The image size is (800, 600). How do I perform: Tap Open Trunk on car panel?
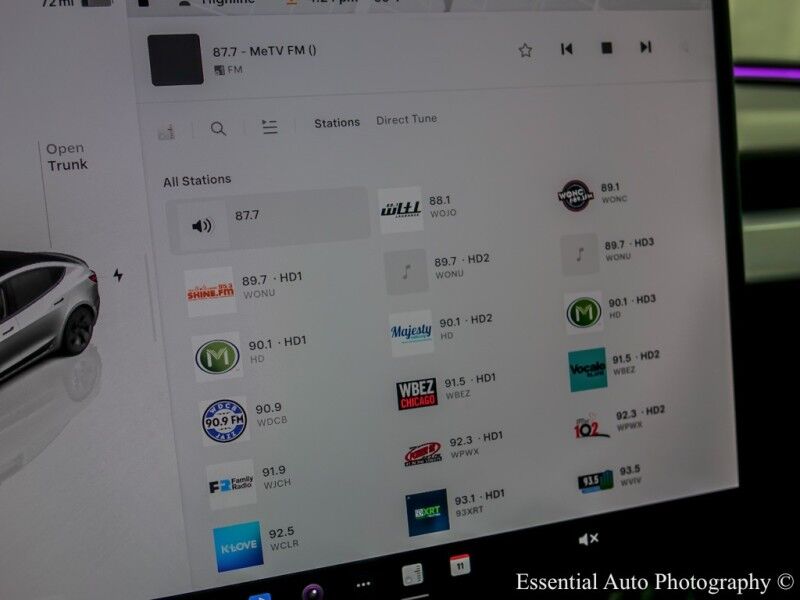click(x=67, y=157)
